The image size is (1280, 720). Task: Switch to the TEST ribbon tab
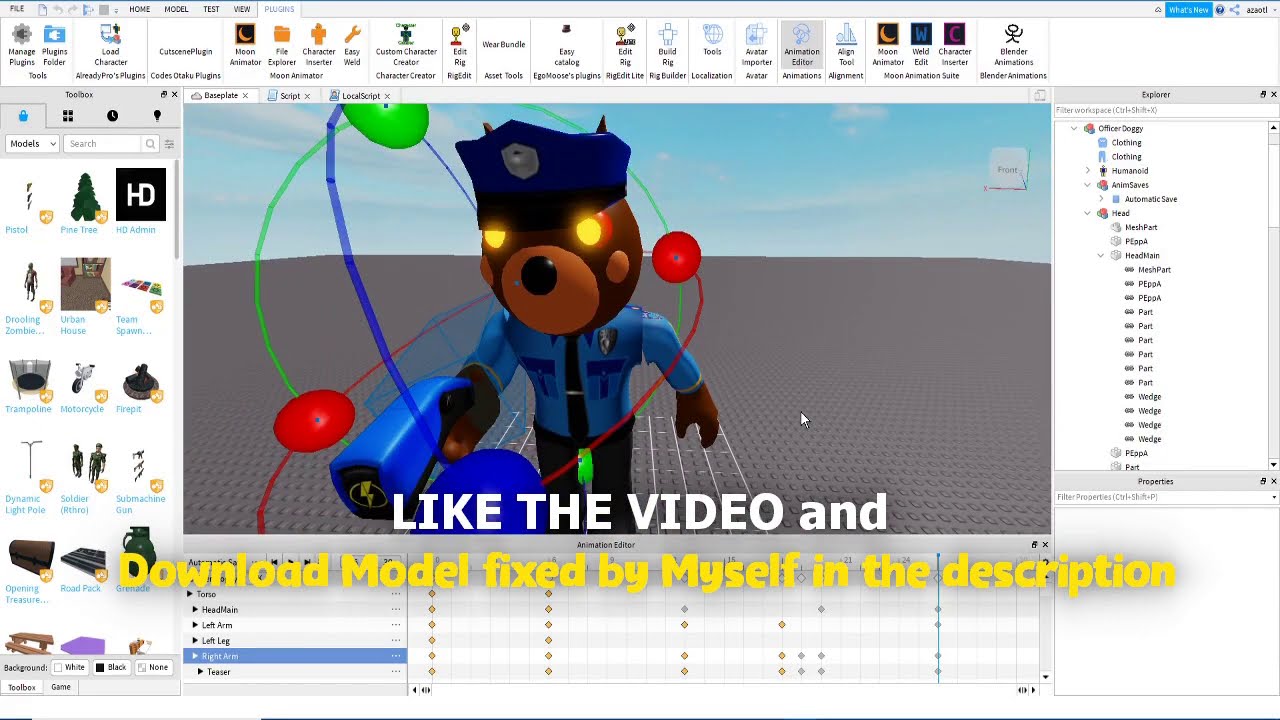click(x=211, y=9)
